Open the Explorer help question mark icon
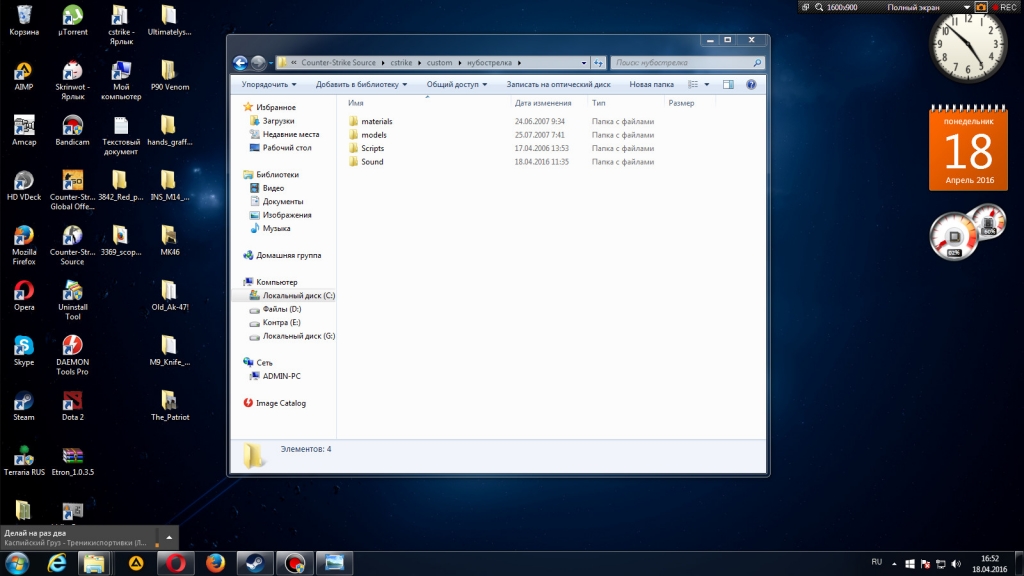Screen dimensions: 1024x576 [751, 85]
